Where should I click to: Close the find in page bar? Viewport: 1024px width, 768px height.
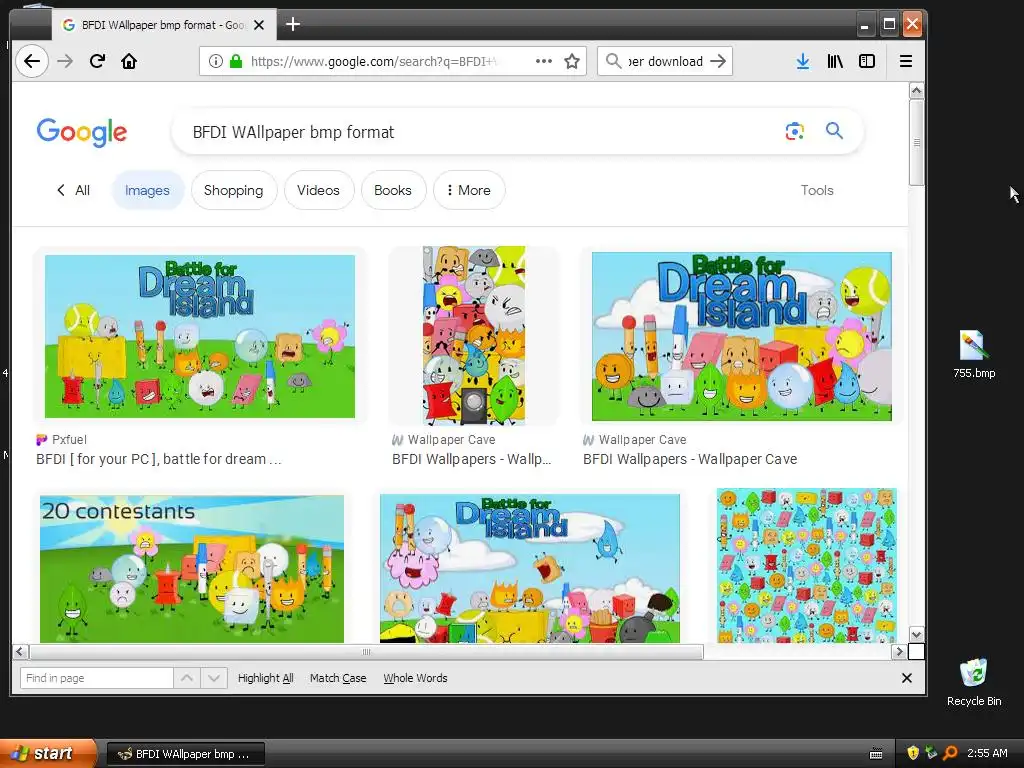pyautogui.click(x=906, y=678)
